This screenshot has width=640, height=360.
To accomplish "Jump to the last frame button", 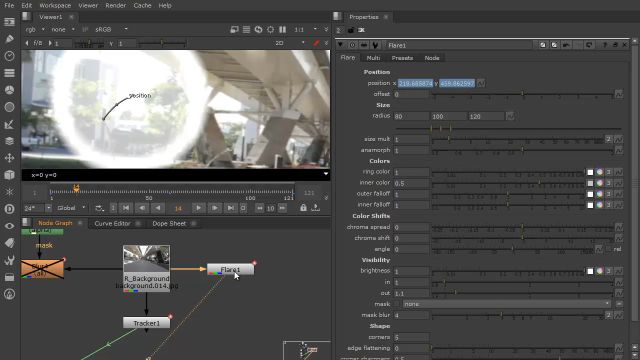I will click(231, 208).
